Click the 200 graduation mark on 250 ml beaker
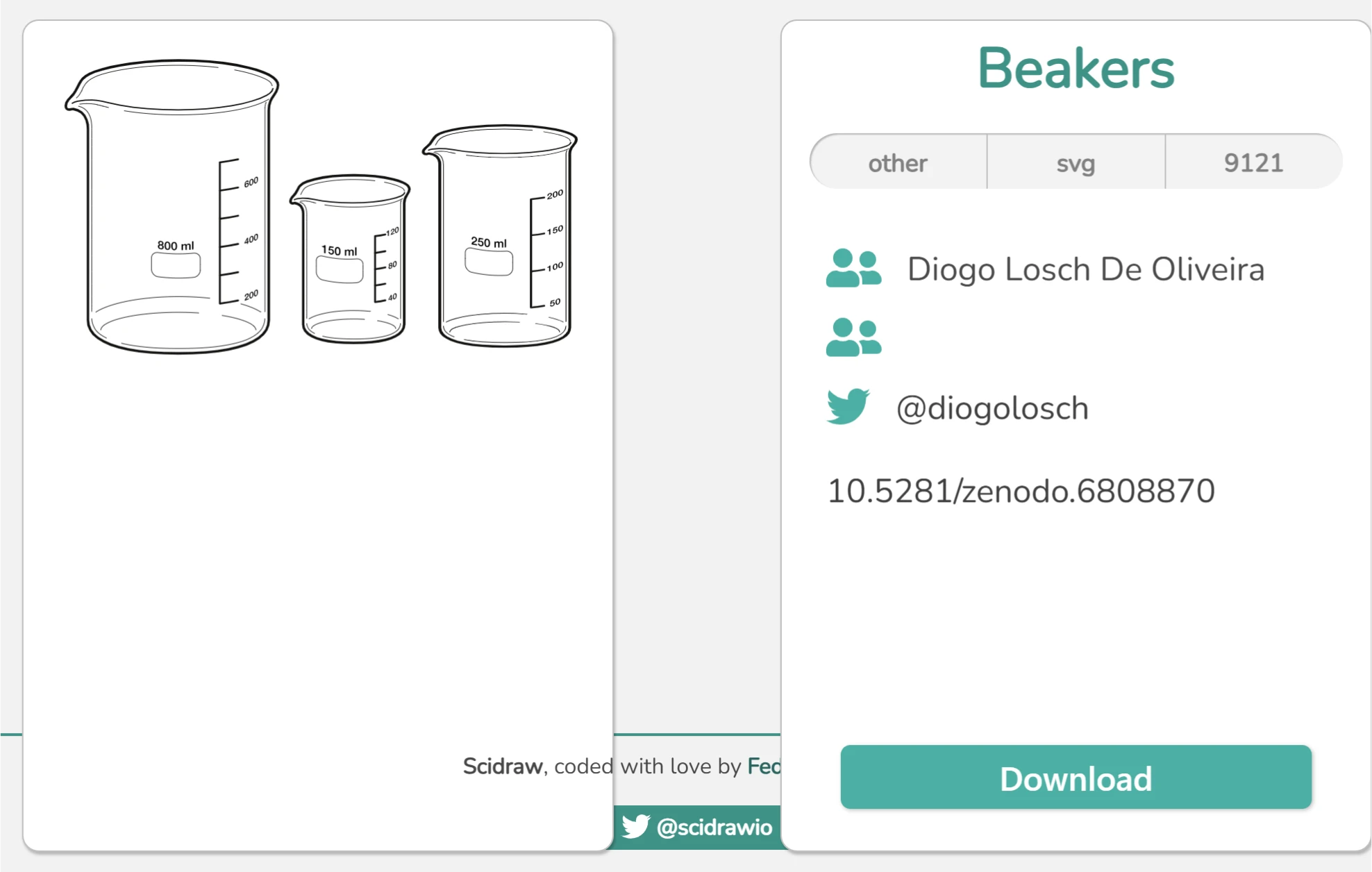This screenshot has width=1372, height=872. [x=554, y=195]
